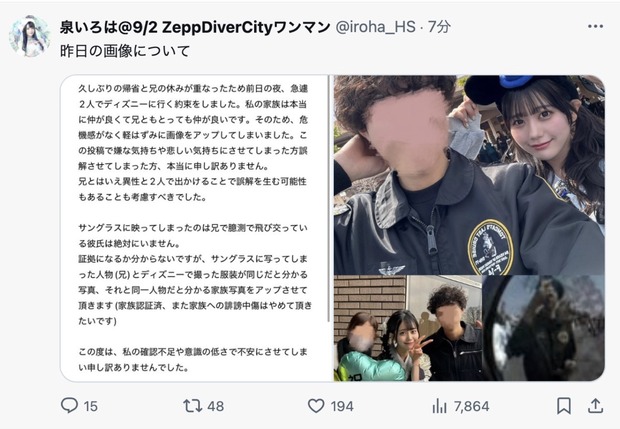Screen dimensions: 620x429
Task: Click the display name 泉いろは@9/2 ZeppDiverCityワンマン
Action: [195, 27]
